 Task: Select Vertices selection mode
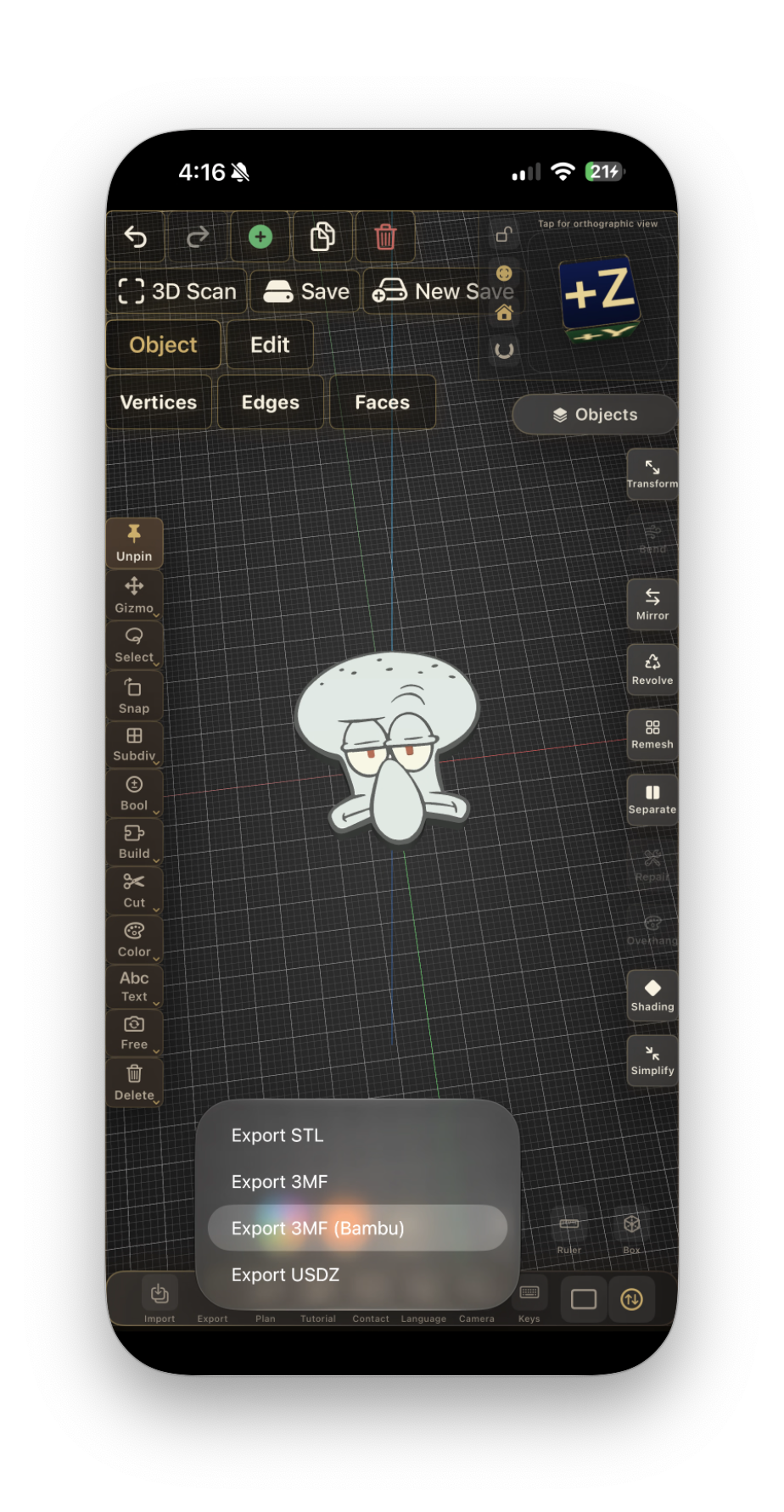point(159,402)
